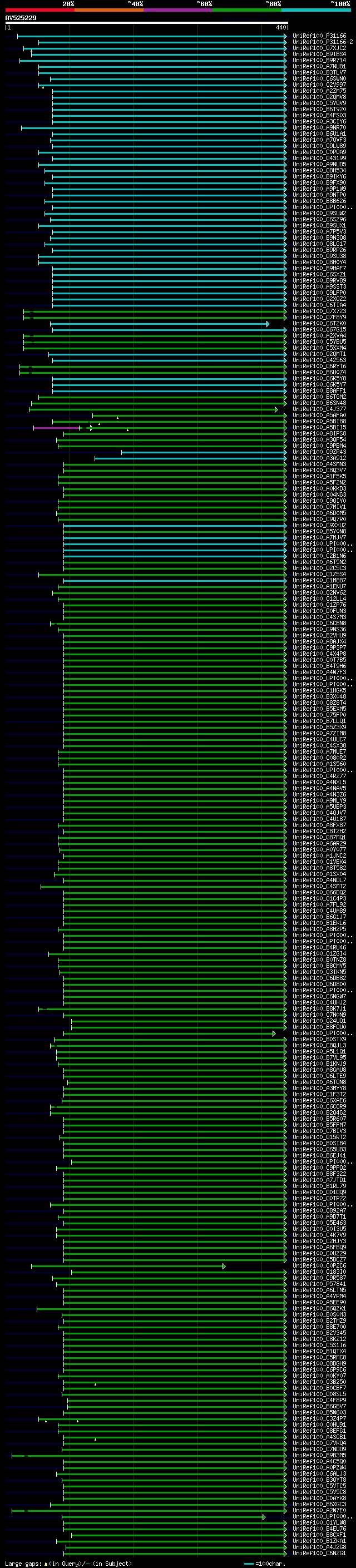Click the green ~80% identity legend segment
Viewport: 356px width, 1568px height.
coord(247,10)
